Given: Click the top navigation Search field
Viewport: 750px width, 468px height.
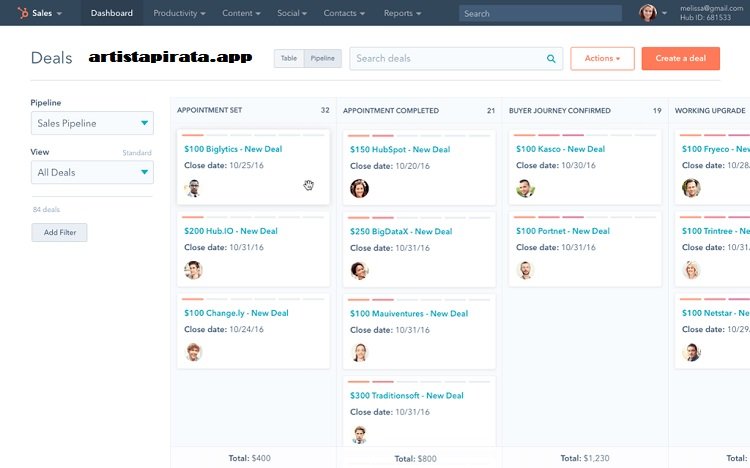Looking at the screenshot, I should [540, 13].
